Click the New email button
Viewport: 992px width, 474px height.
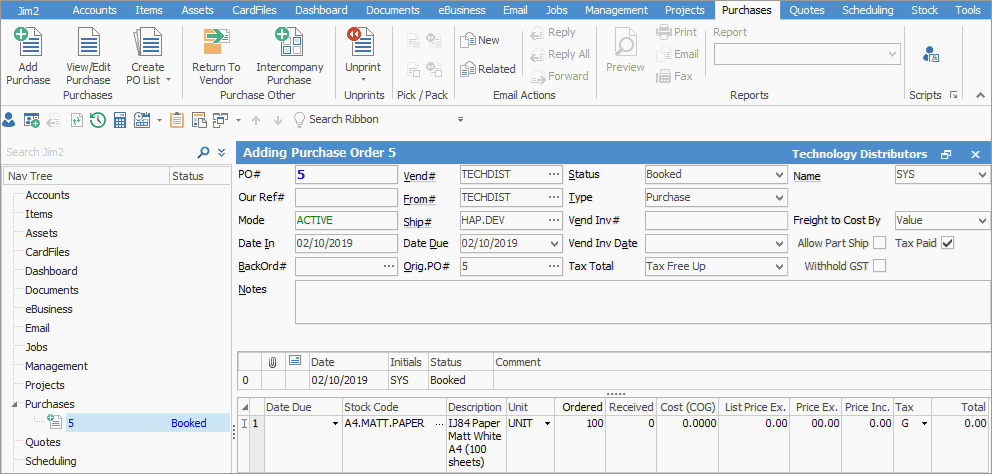click(480, 40)
